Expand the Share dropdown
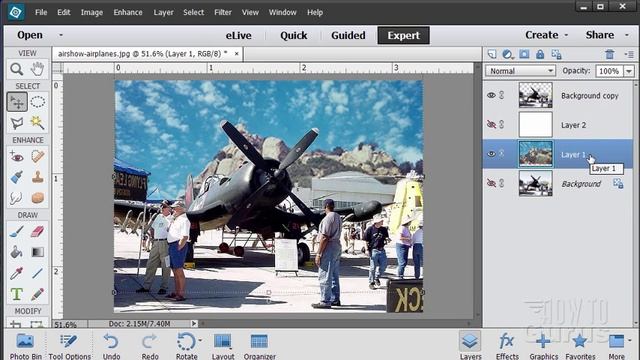 click(627, 35)
